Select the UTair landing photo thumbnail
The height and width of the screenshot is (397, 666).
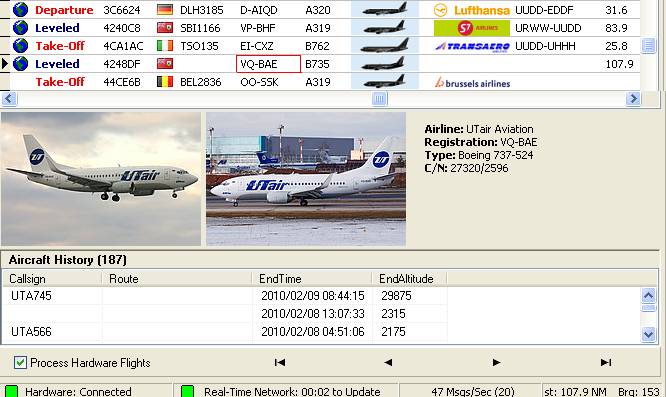click(101, 179)
